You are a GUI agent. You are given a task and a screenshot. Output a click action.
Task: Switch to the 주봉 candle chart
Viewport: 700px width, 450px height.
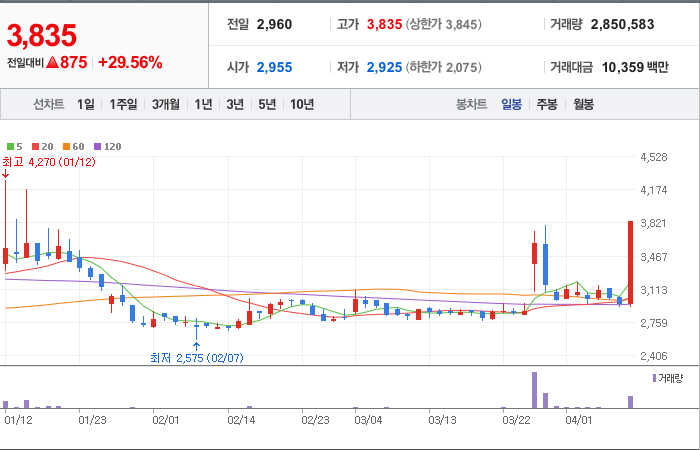pyautogui.click(x=547, y=104)
